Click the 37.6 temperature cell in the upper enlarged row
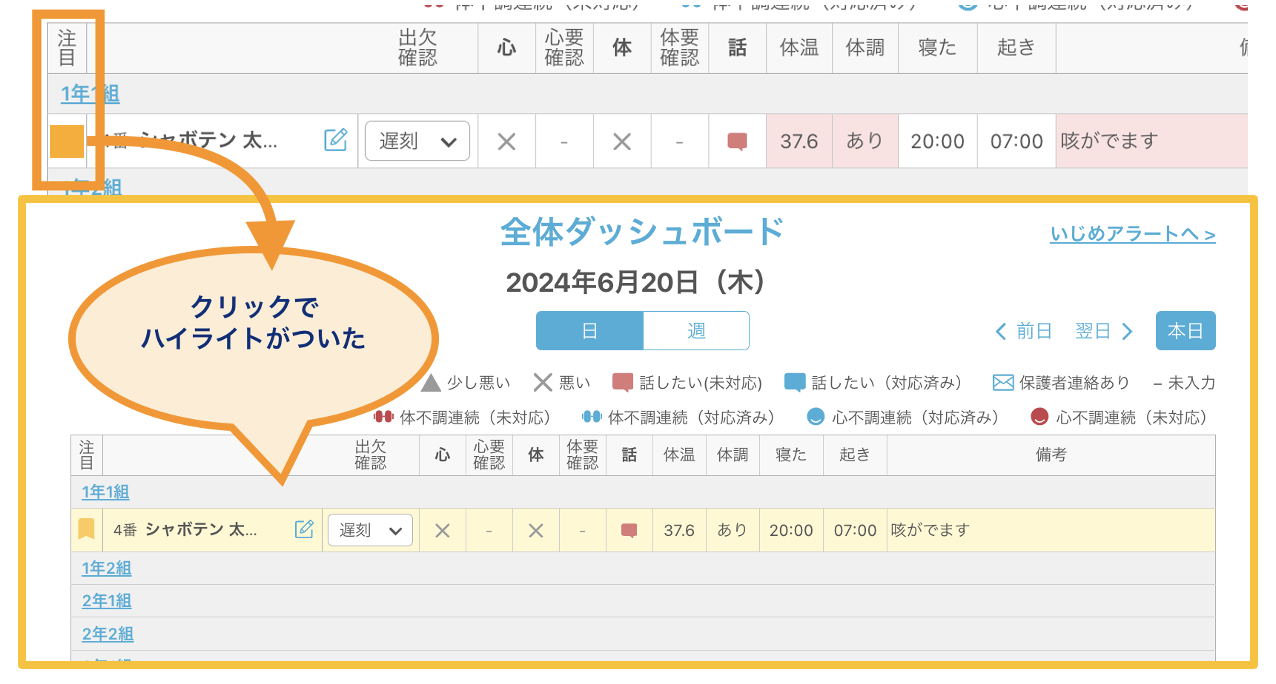1276x684 pixels. 799,141
